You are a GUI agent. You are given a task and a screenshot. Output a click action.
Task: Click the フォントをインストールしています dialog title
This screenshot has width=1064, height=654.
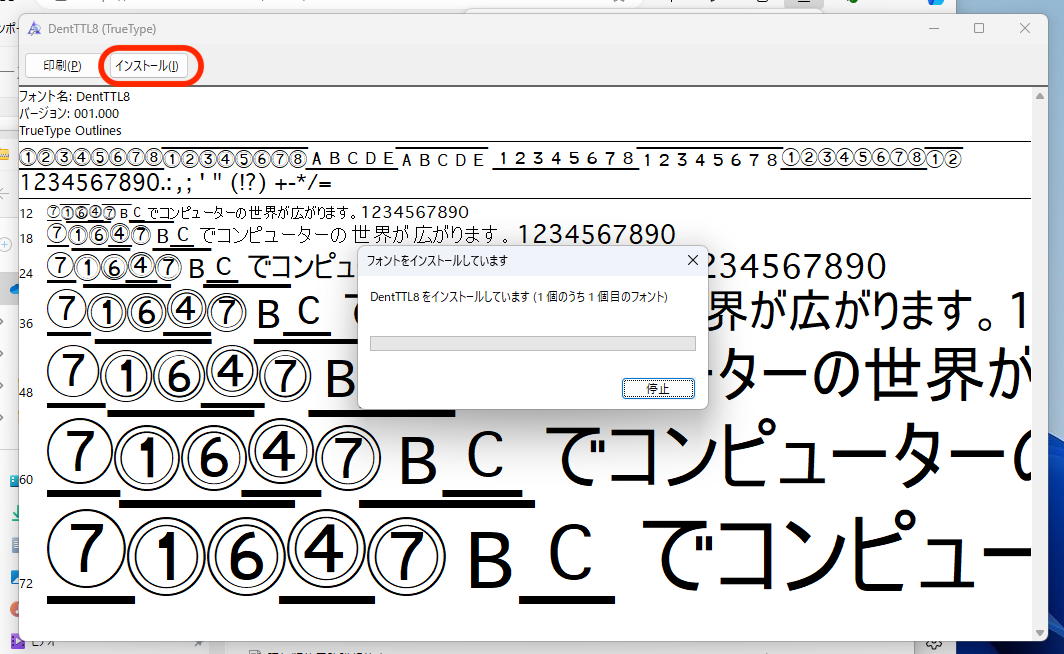(x=437, y=261)
